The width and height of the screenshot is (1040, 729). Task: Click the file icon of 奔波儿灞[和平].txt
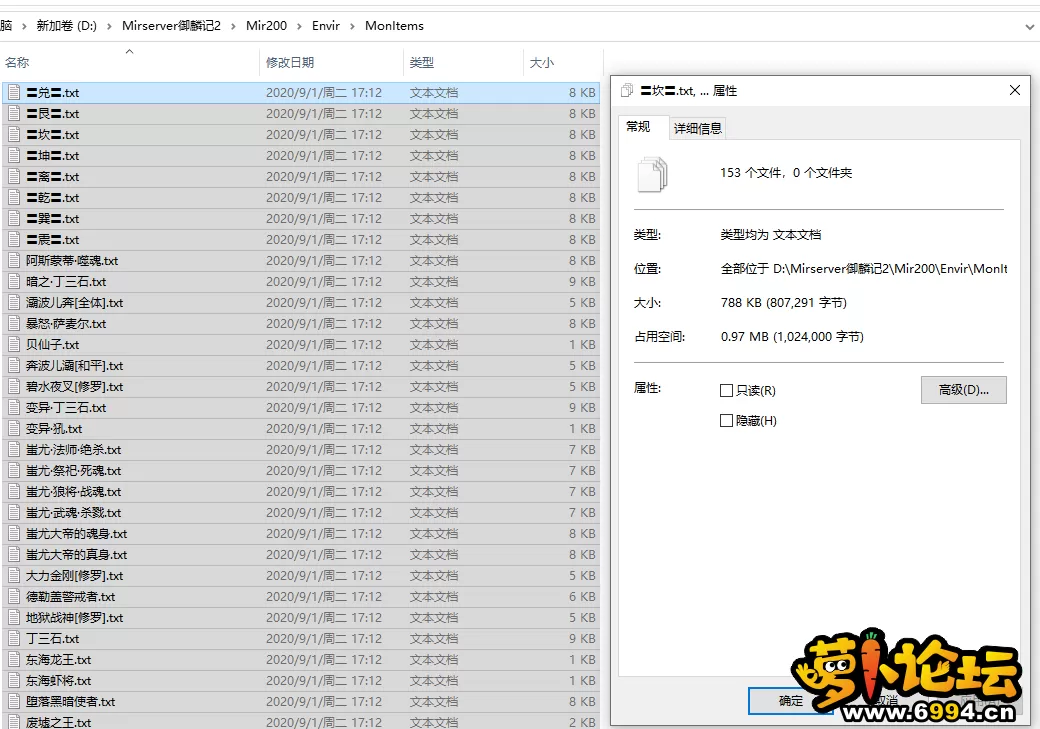tap(14, 365)
